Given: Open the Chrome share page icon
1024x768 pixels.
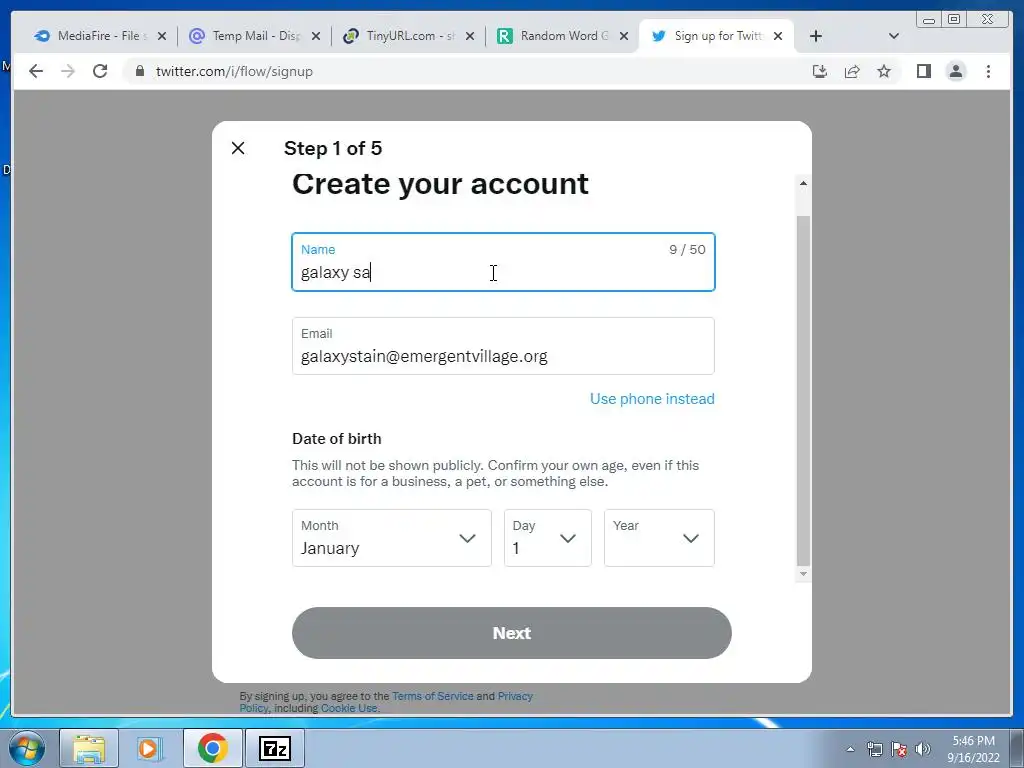Looking at the screenshot, I should 852,71.
